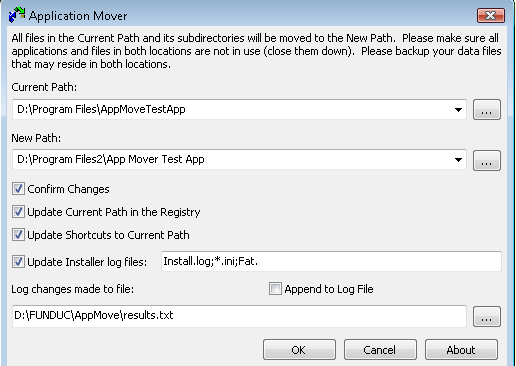Click inside the Current Path combo box

239,109
